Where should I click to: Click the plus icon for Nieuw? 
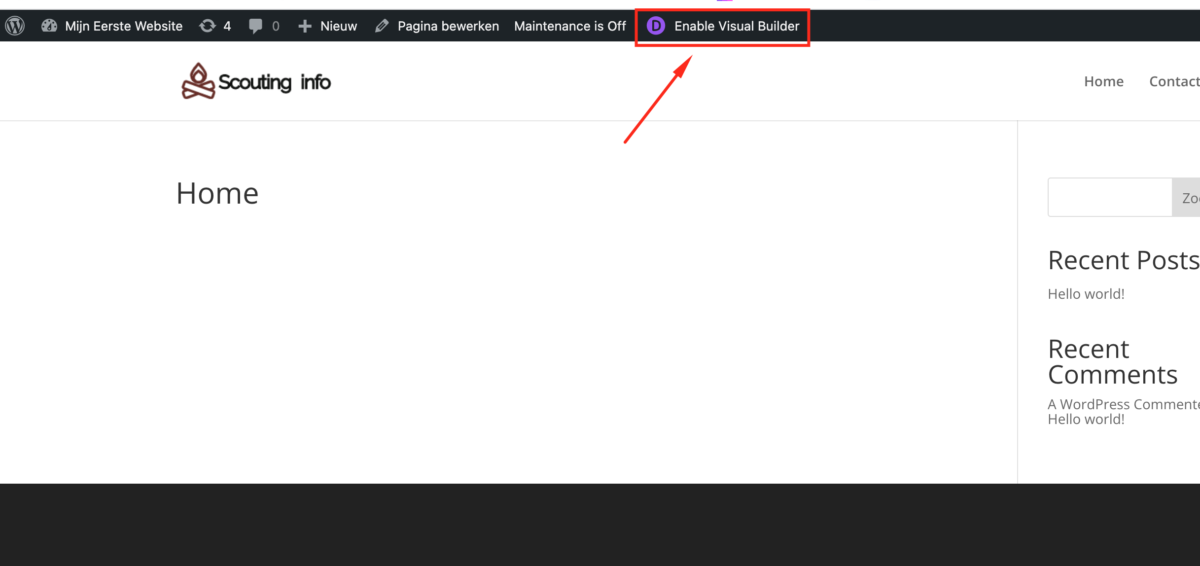click(305, 26)
